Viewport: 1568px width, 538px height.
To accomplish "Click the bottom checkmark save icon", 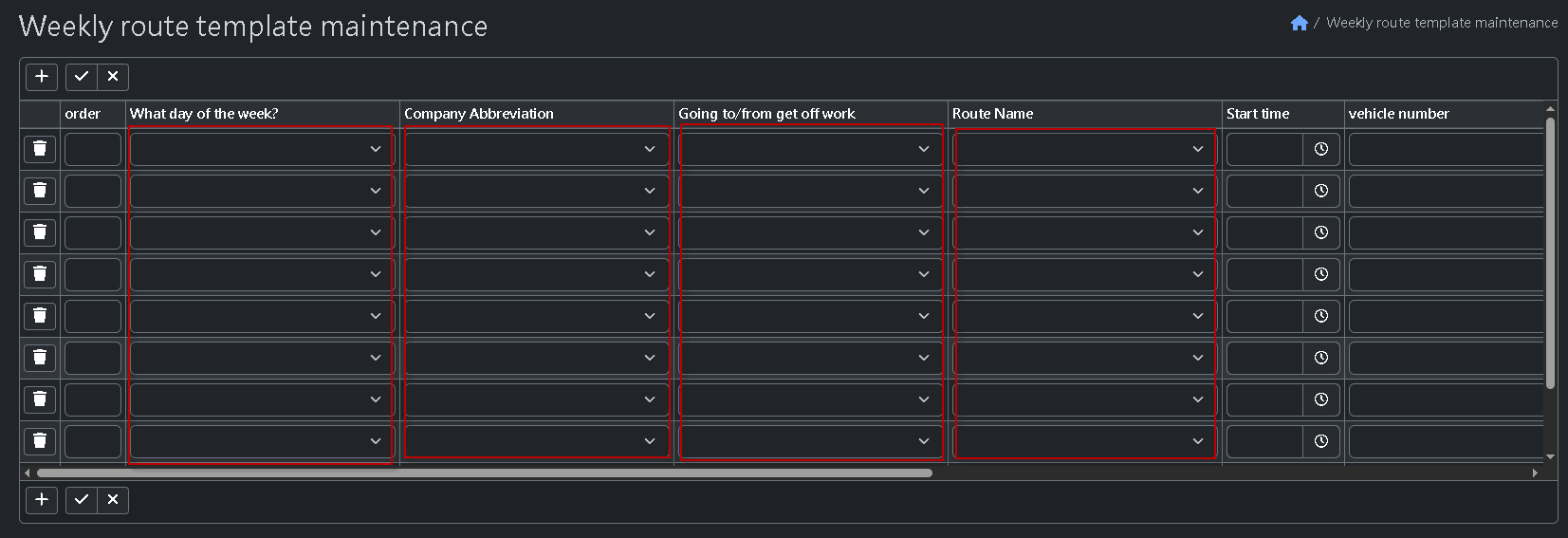I will [x=82, y=500].
